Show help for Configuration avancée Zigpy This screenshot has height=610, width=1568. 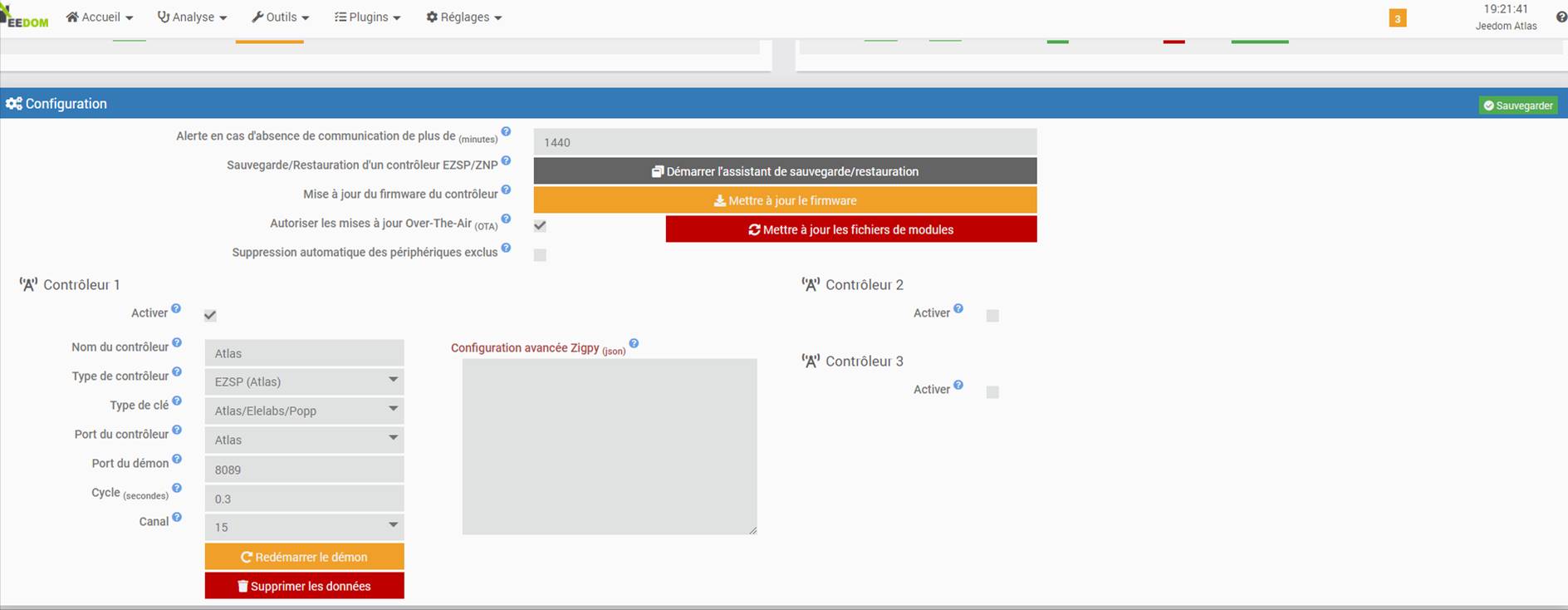[634, 343]
